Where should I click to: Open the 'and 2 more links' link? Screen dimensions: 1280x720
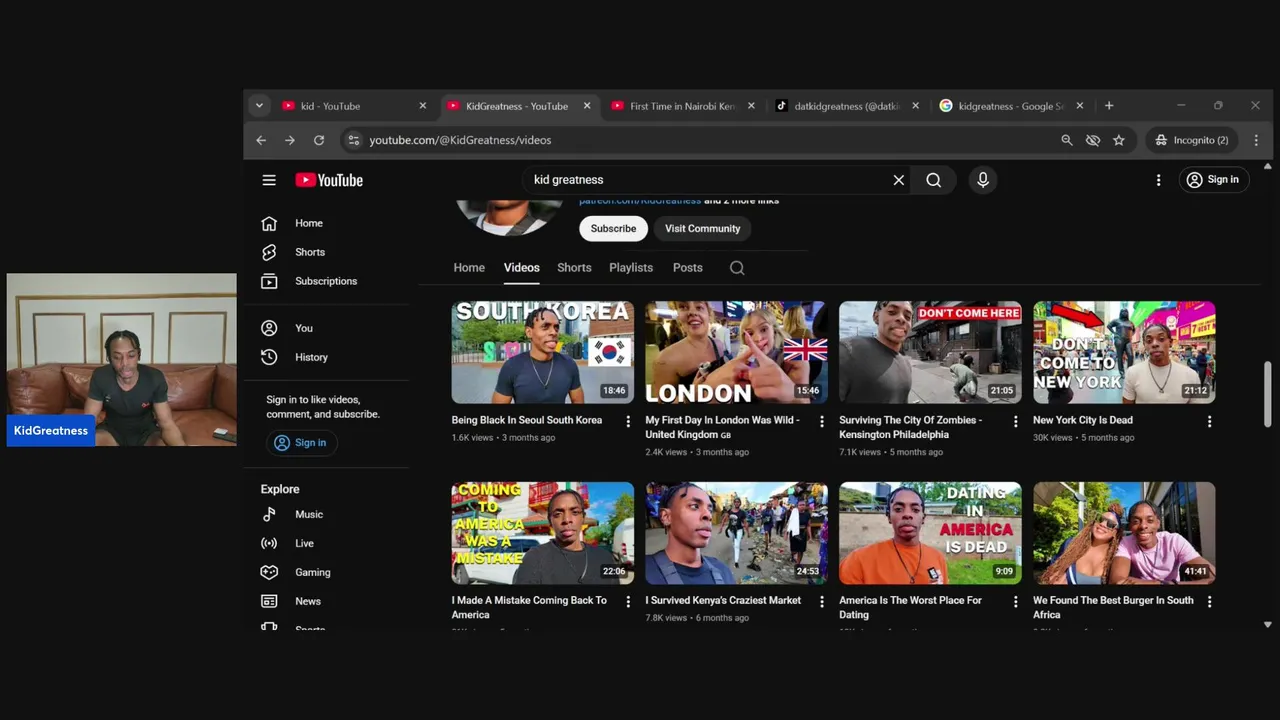pyautogui.click(x=741, y=201)
